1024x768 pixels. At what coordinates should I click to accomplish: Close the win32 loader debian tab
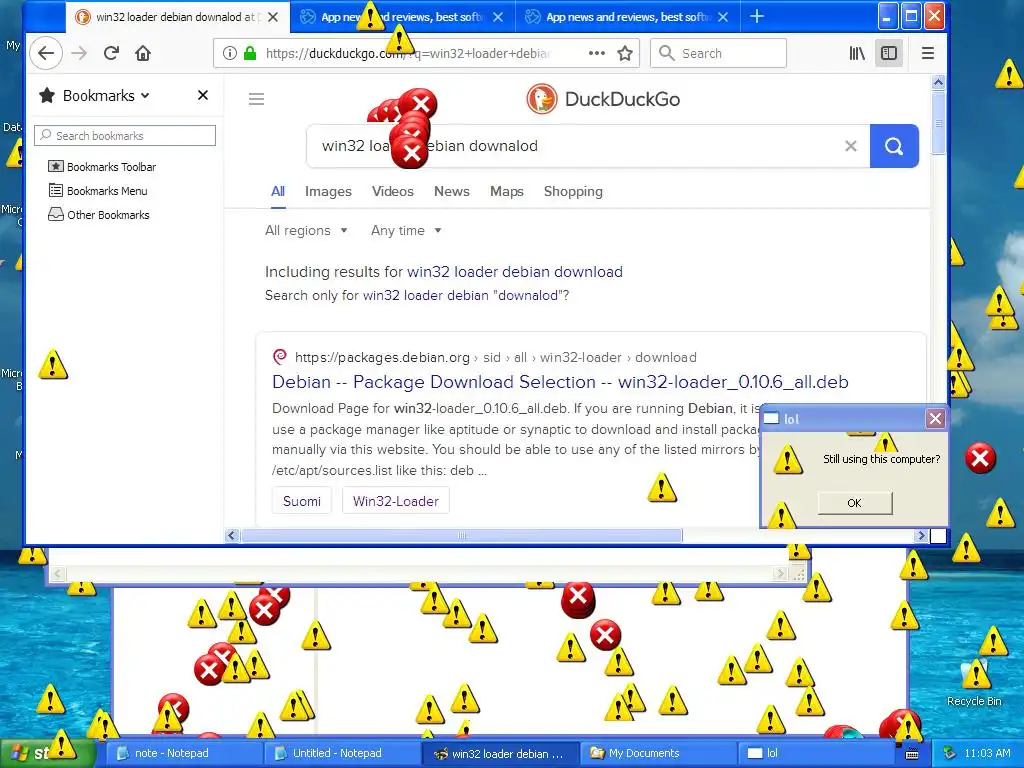[274, 17]
